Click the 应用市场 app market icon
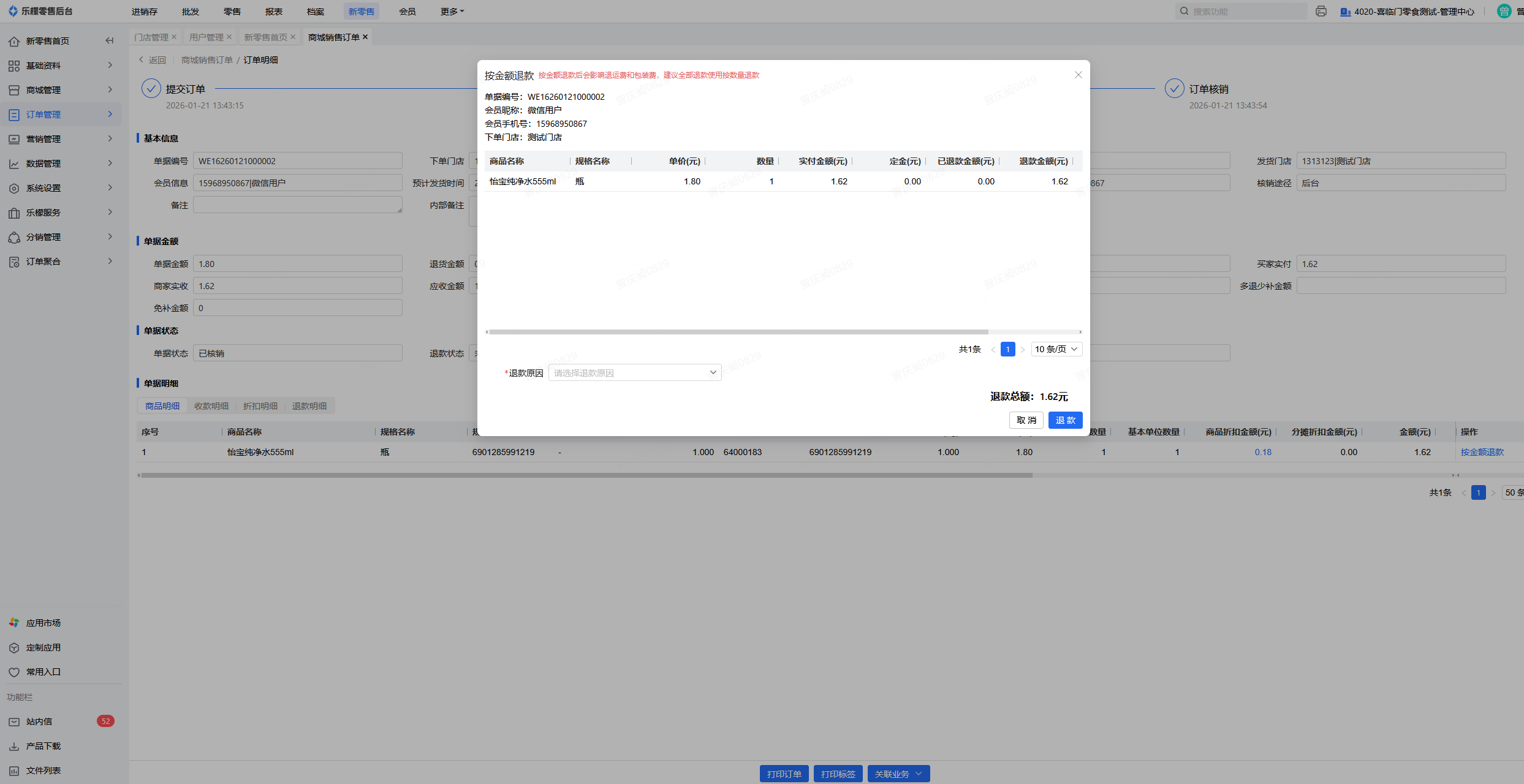Screen dimensions: 1524x784 pos(14,623)
